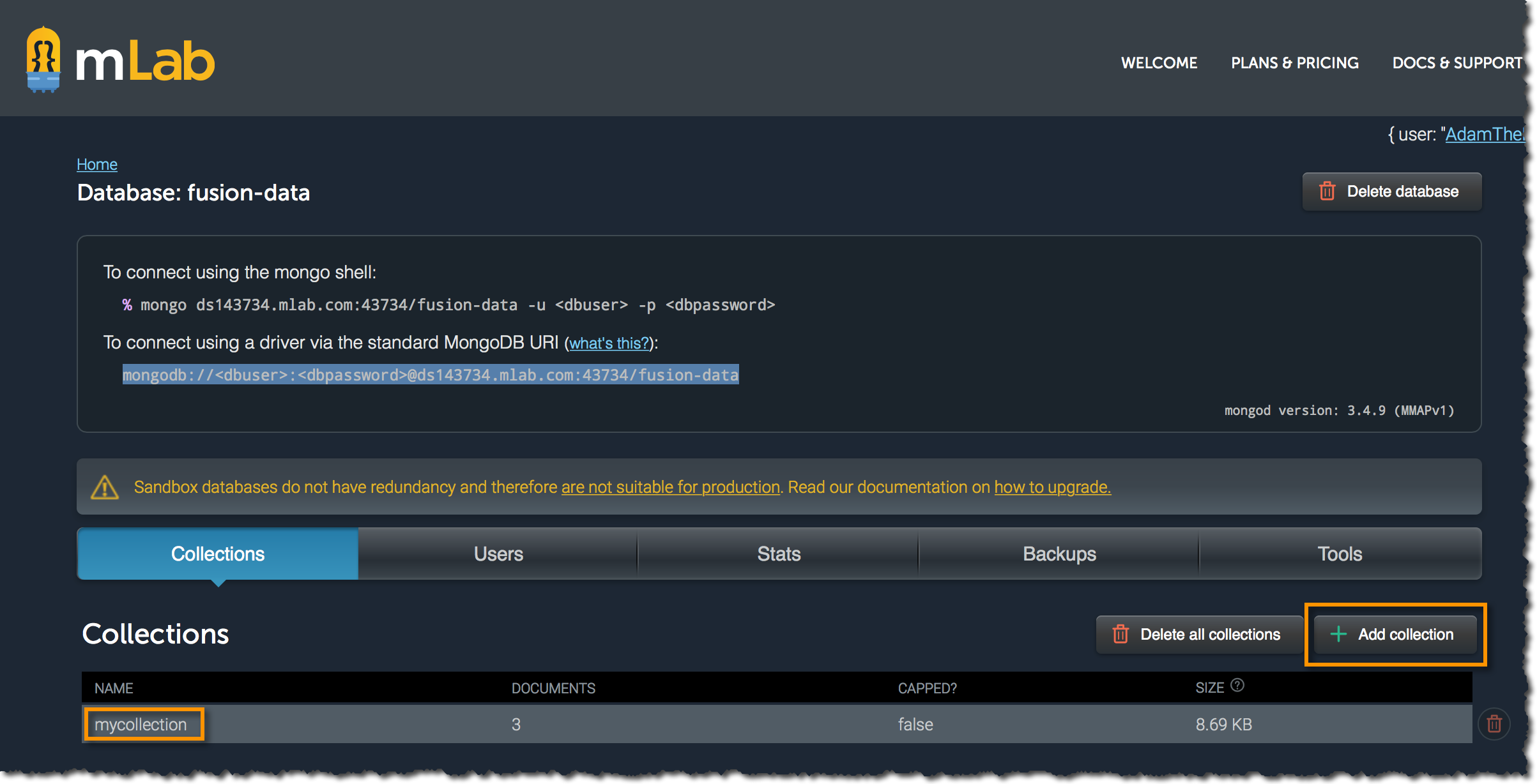Open the WELCOME menu item

click(x=1159, y=63)
